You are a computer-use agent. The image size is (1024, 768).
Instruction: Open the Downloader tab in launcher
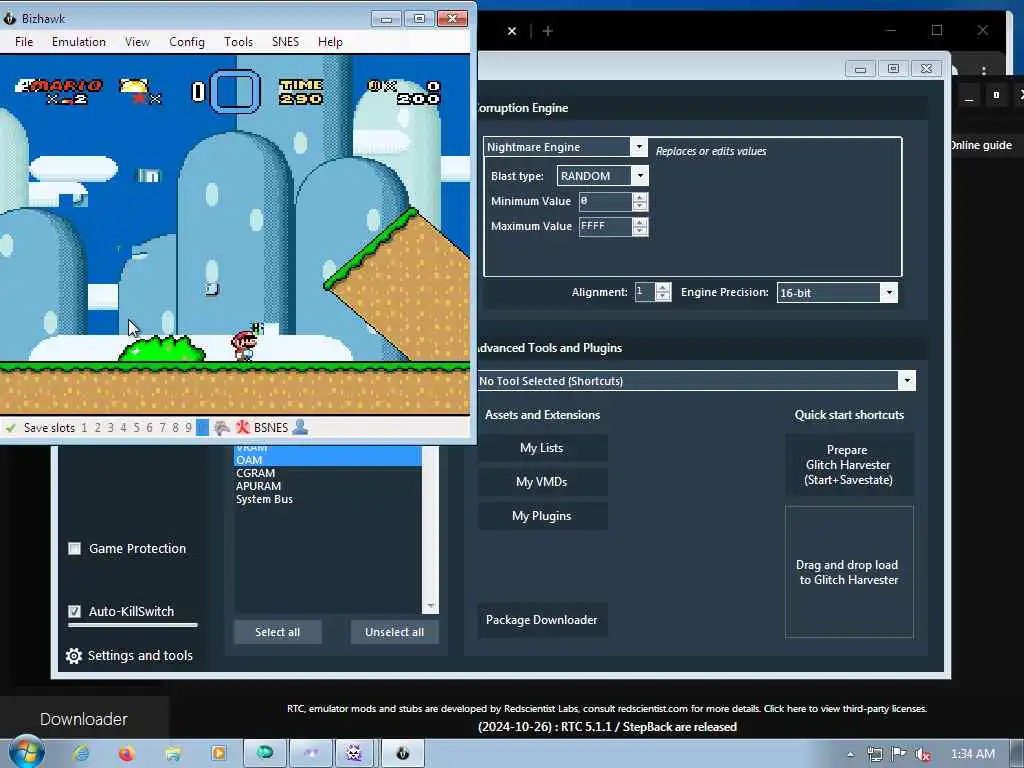pyautogui.click(x=84, y=719)
